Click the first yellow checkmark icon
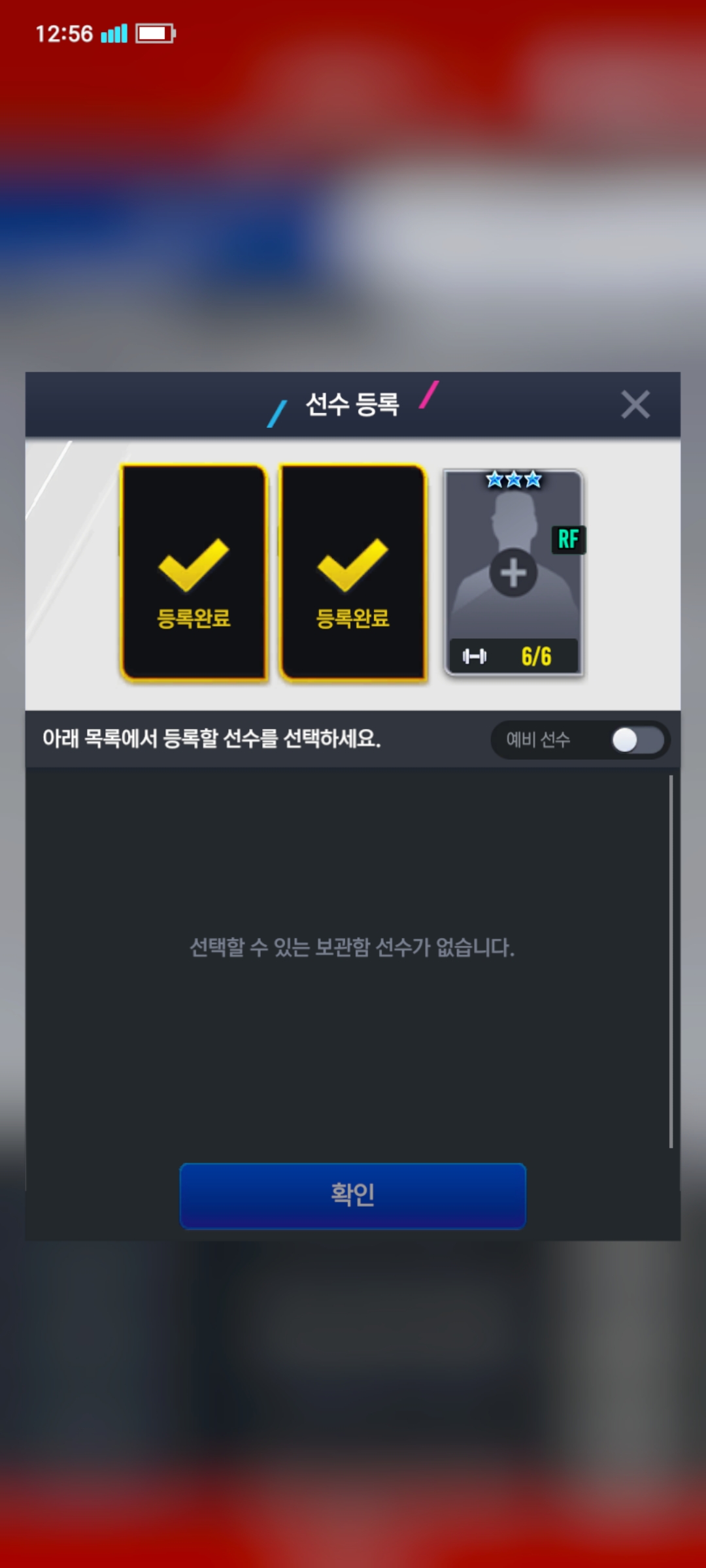This screenshot has height=1568, width=706. pyautogui.click(x=193, y=564)
